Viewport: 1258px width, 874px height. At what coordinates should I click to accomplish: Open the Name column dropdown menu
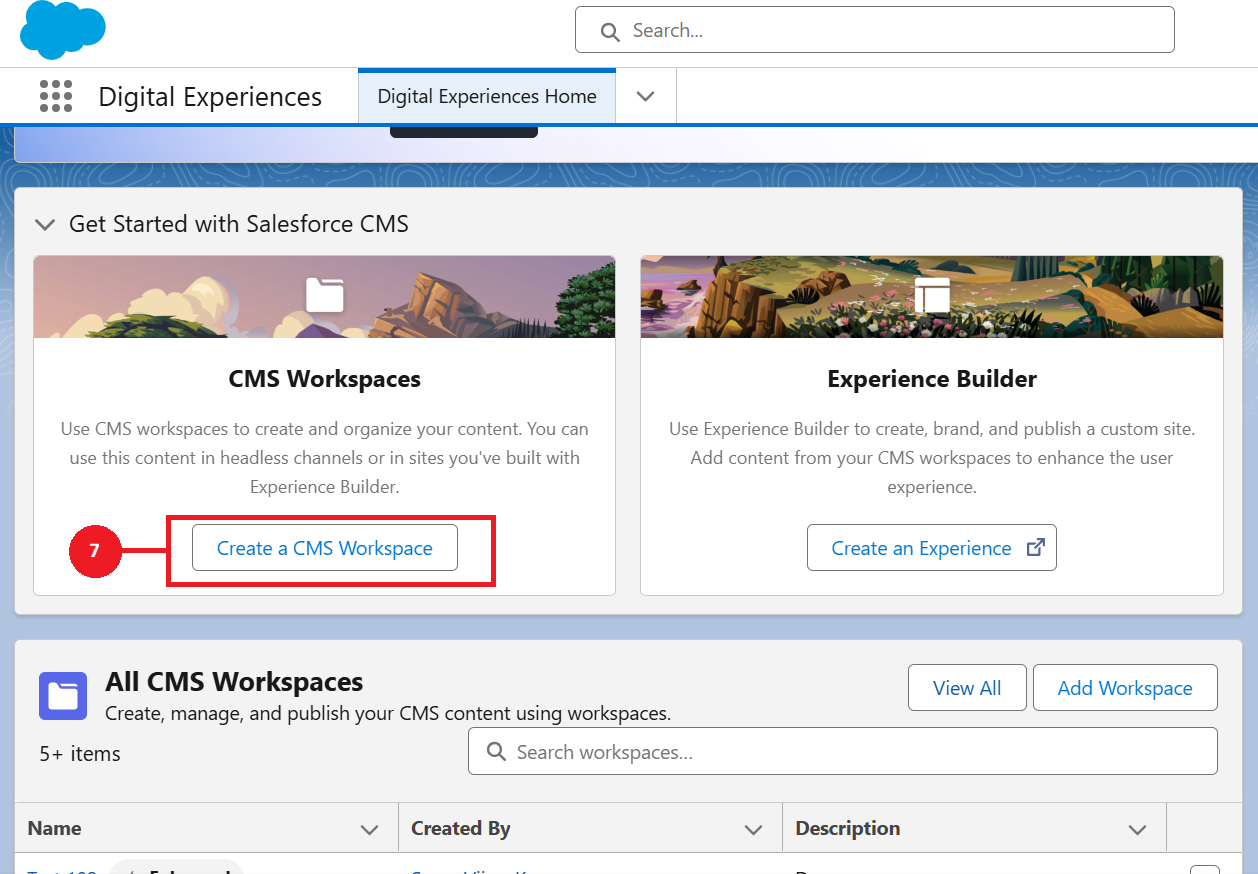pos(369,829)
